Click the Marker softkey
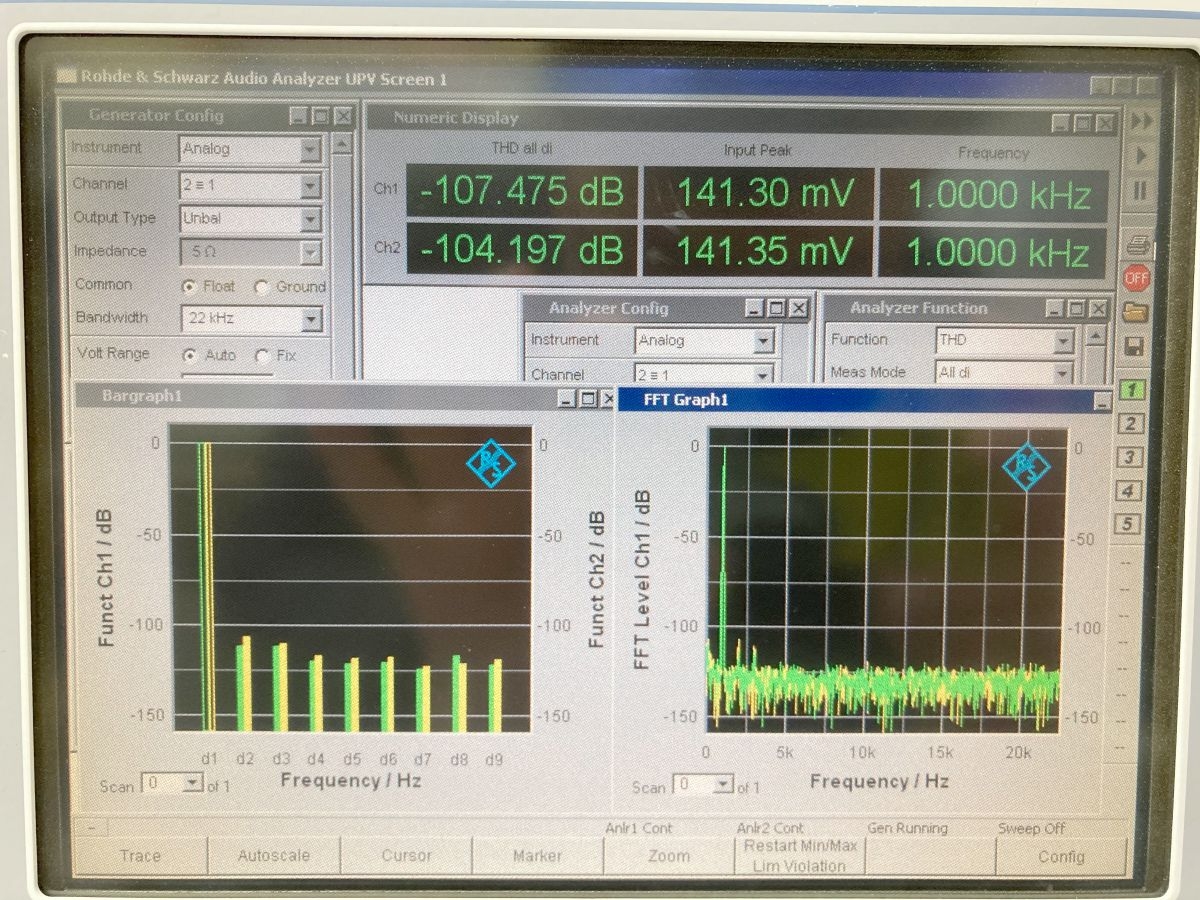 tap(537, 857)
